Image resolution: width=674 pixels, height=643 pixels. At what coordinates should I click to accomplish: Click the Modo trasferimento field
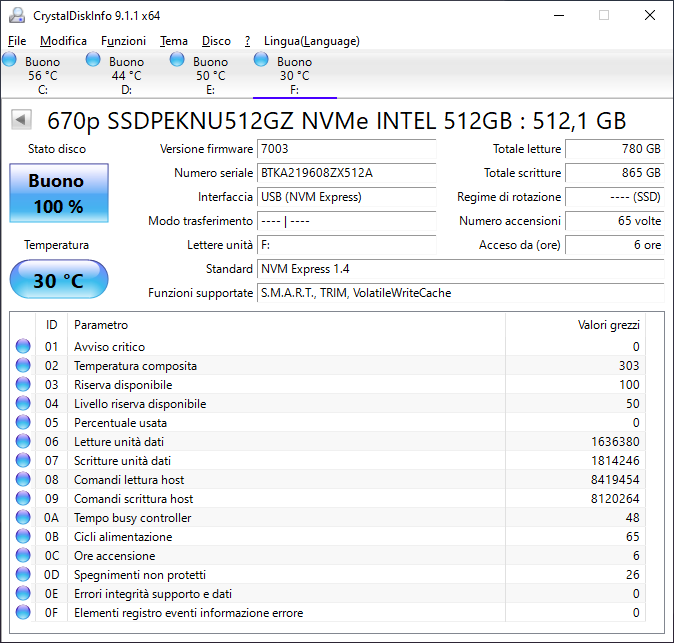click(x=346, y=221)
